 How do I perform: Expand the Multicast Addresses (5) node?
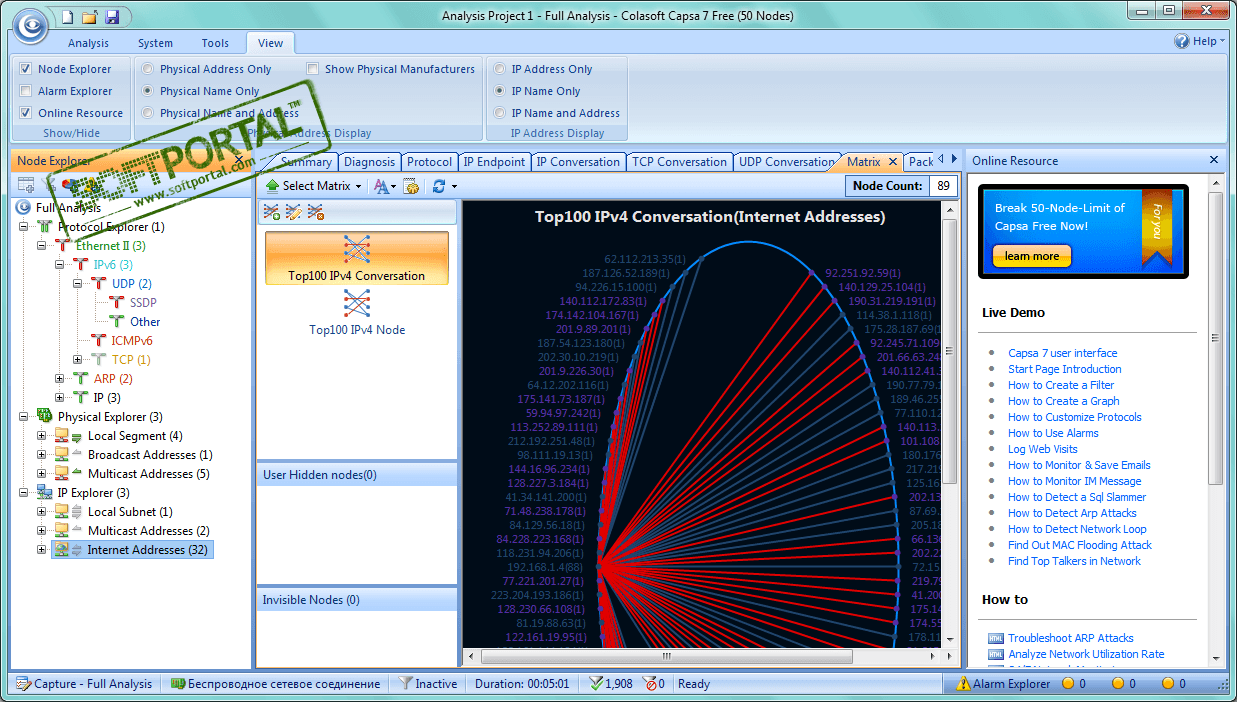click(42, 474)
